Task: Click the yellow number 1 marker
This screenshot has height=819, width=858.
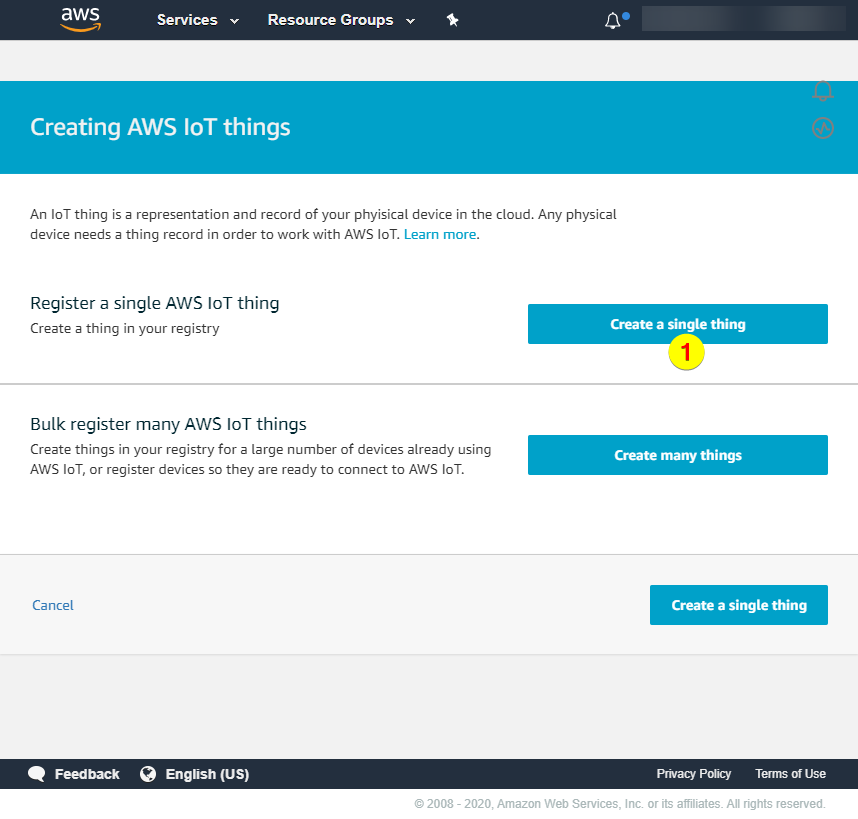Action: click(x=687, y=353)
